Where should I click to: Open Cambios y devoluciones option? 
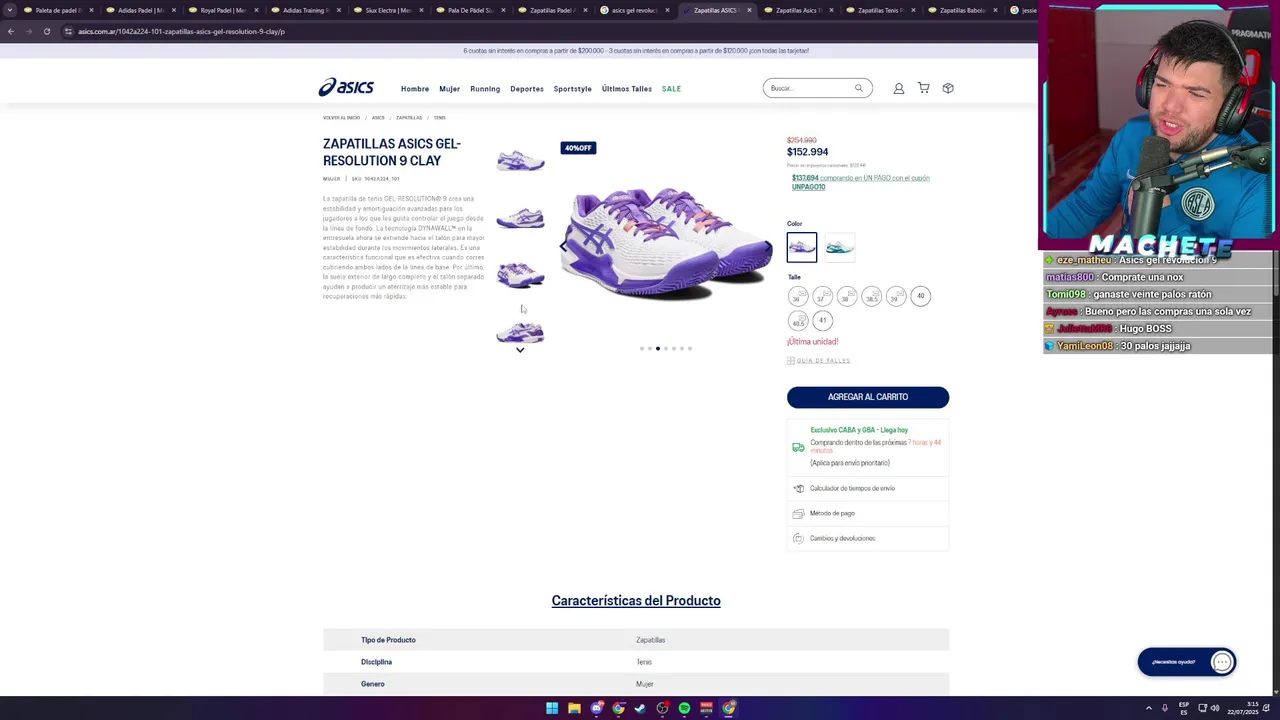pos(868,538)
